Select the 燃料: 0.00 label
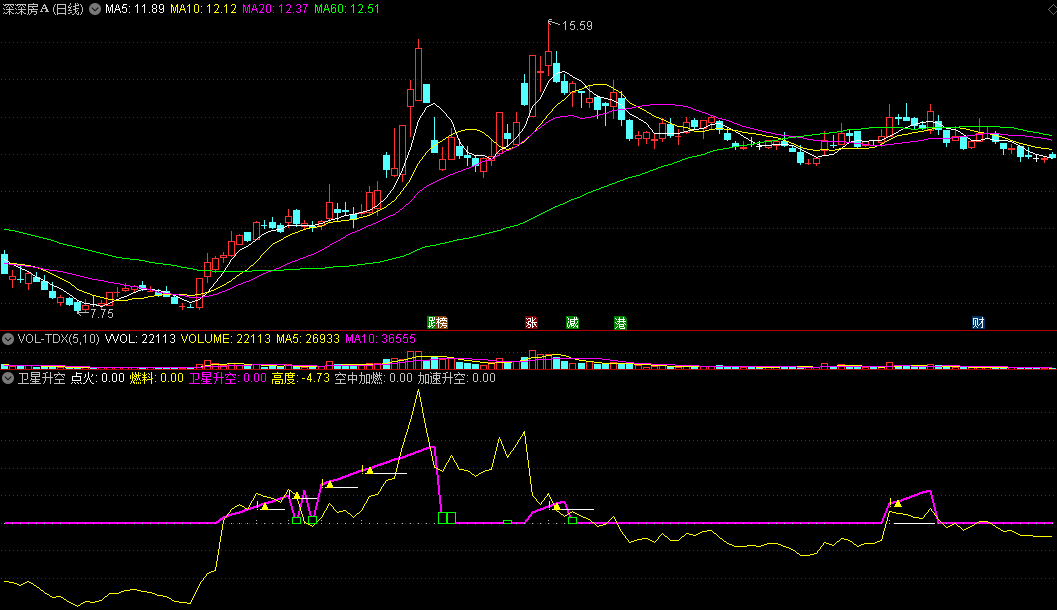Viewport: 1057px width, 610px height. pyautogui.click(x=156, y=378)
